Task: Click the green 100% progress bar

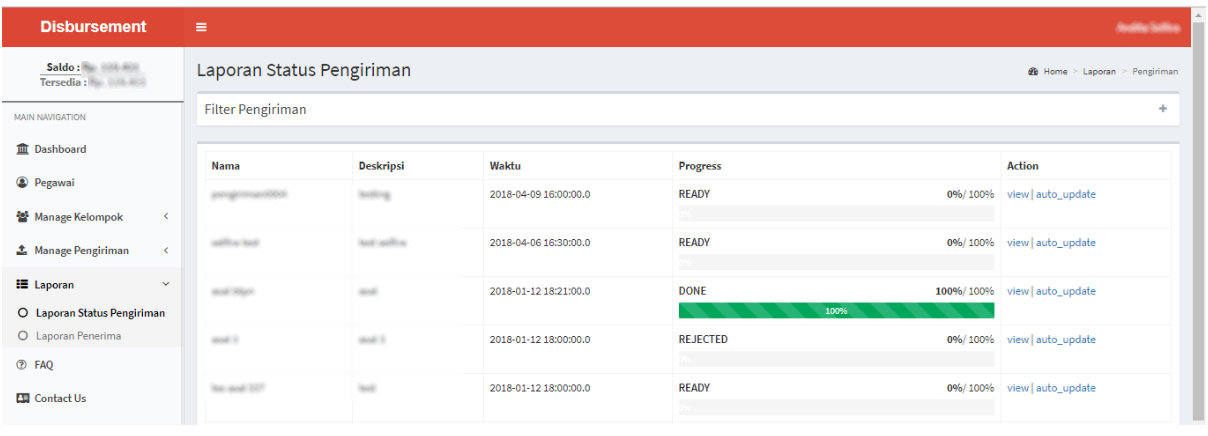Action: (x=836, y=310)
